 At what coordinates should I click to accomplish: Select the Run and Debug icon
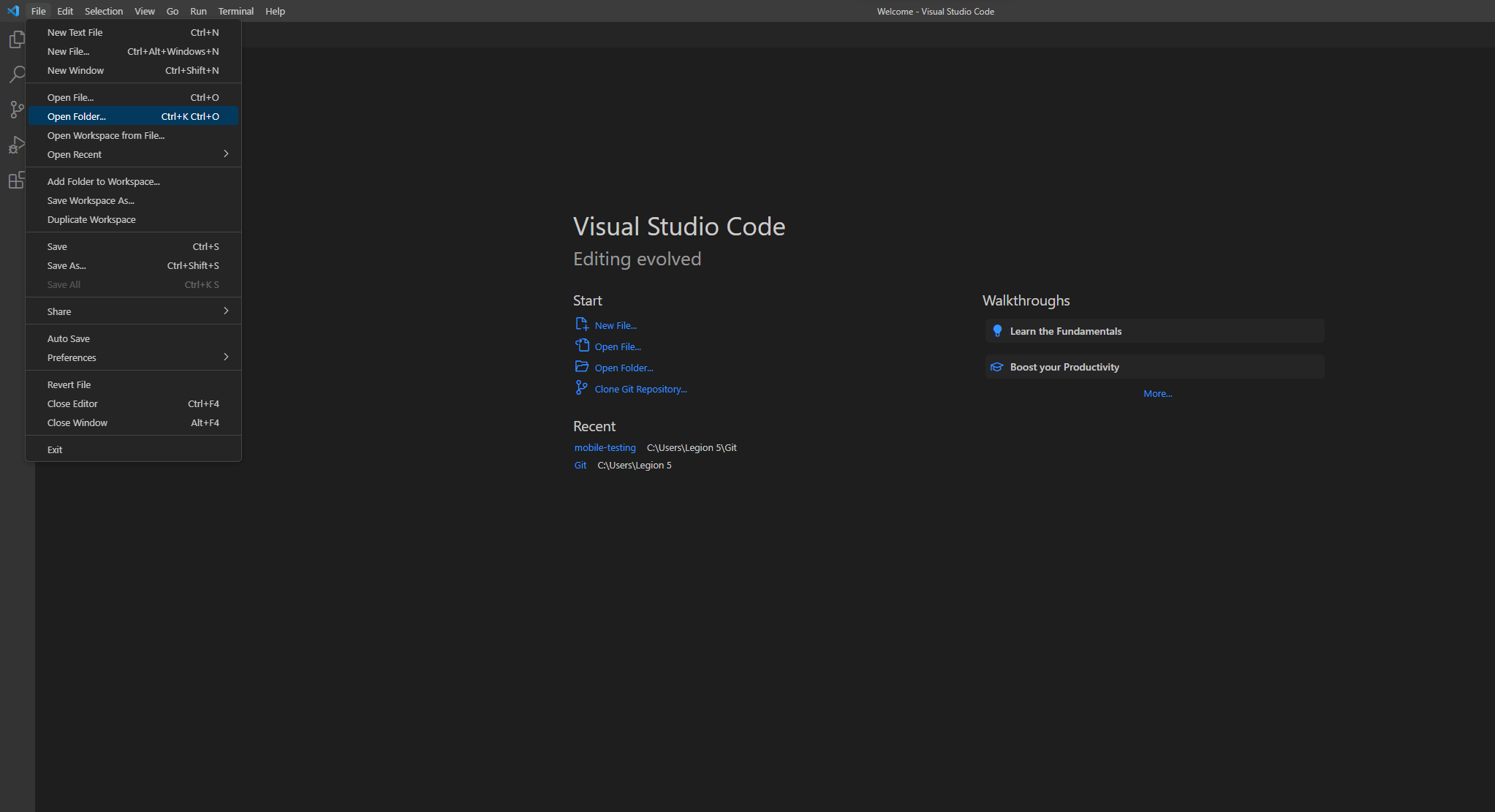coord(17,144)
